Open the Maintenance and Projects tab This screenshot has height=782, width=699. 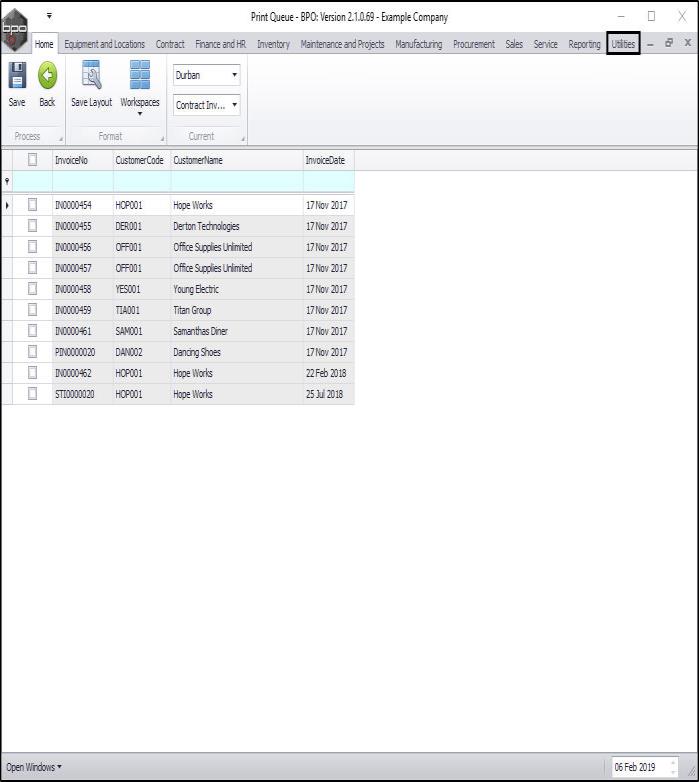tap(343, 44)
